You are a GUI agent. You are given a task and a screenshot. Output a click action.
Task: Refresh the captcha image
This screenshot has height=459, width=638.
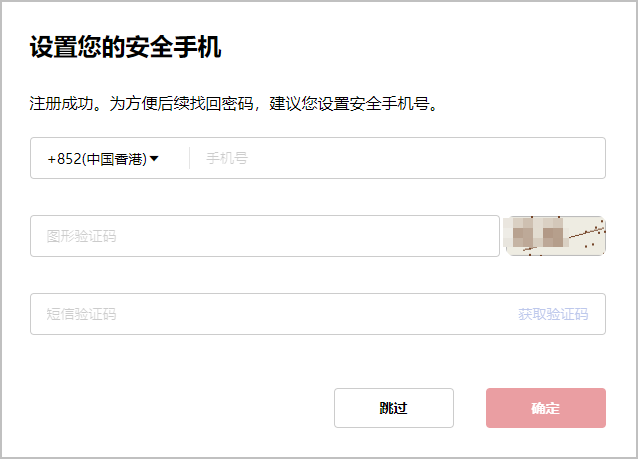coord(555,236)
